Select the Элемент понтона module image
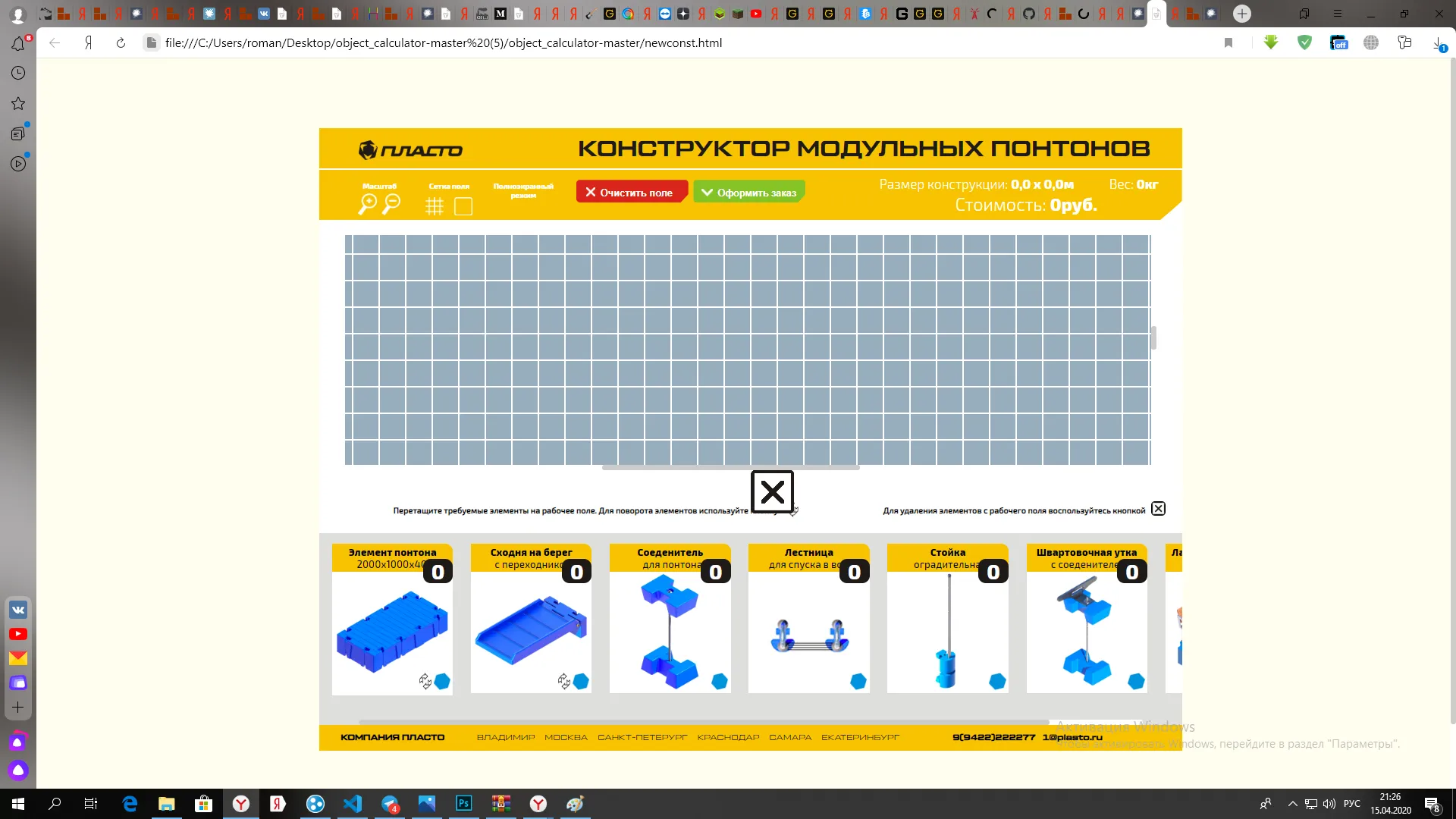The image size is (1456, 819). point(392,633)
